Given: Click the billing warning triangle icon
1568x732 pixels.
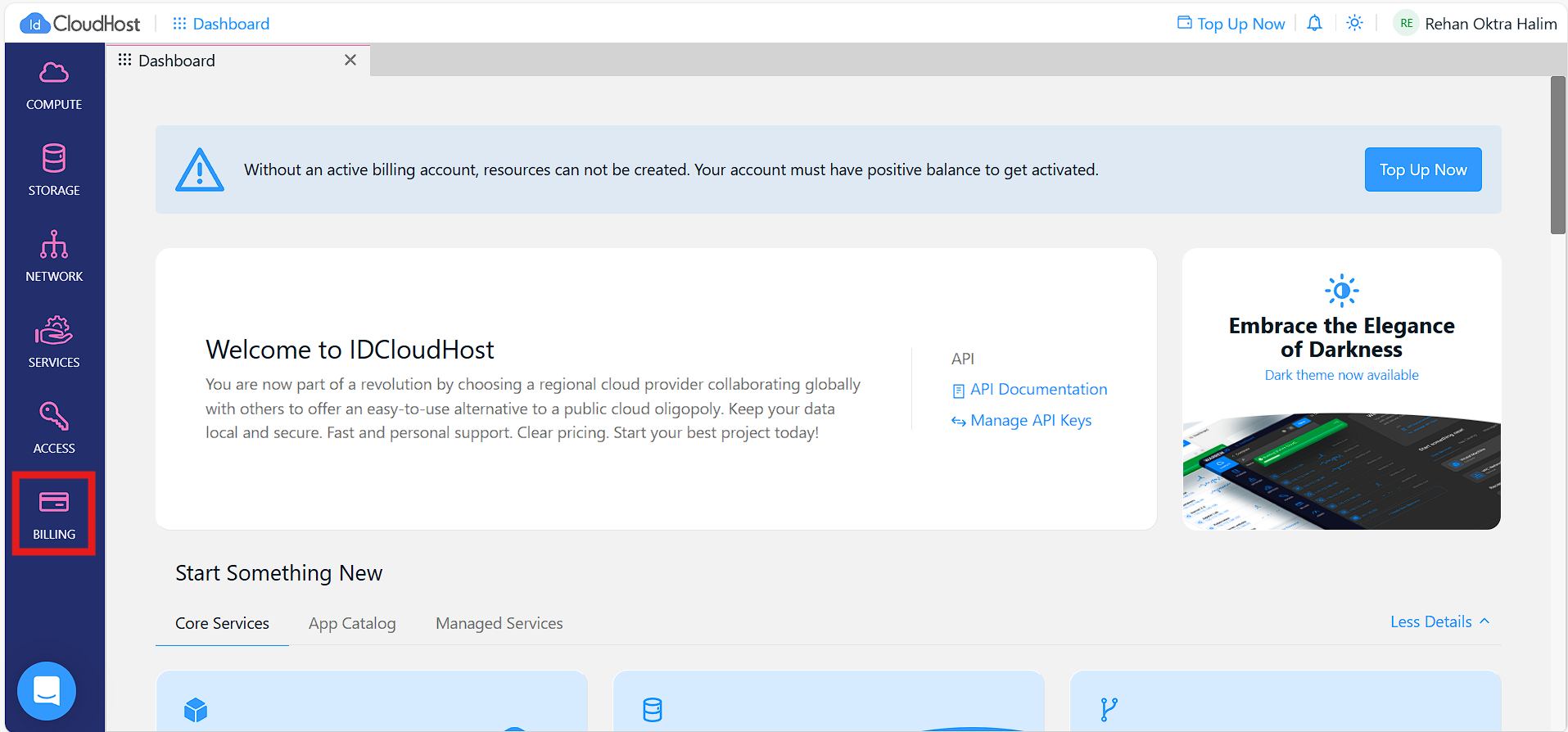Looking at the screenshot, I should click(x=200, y=169).
